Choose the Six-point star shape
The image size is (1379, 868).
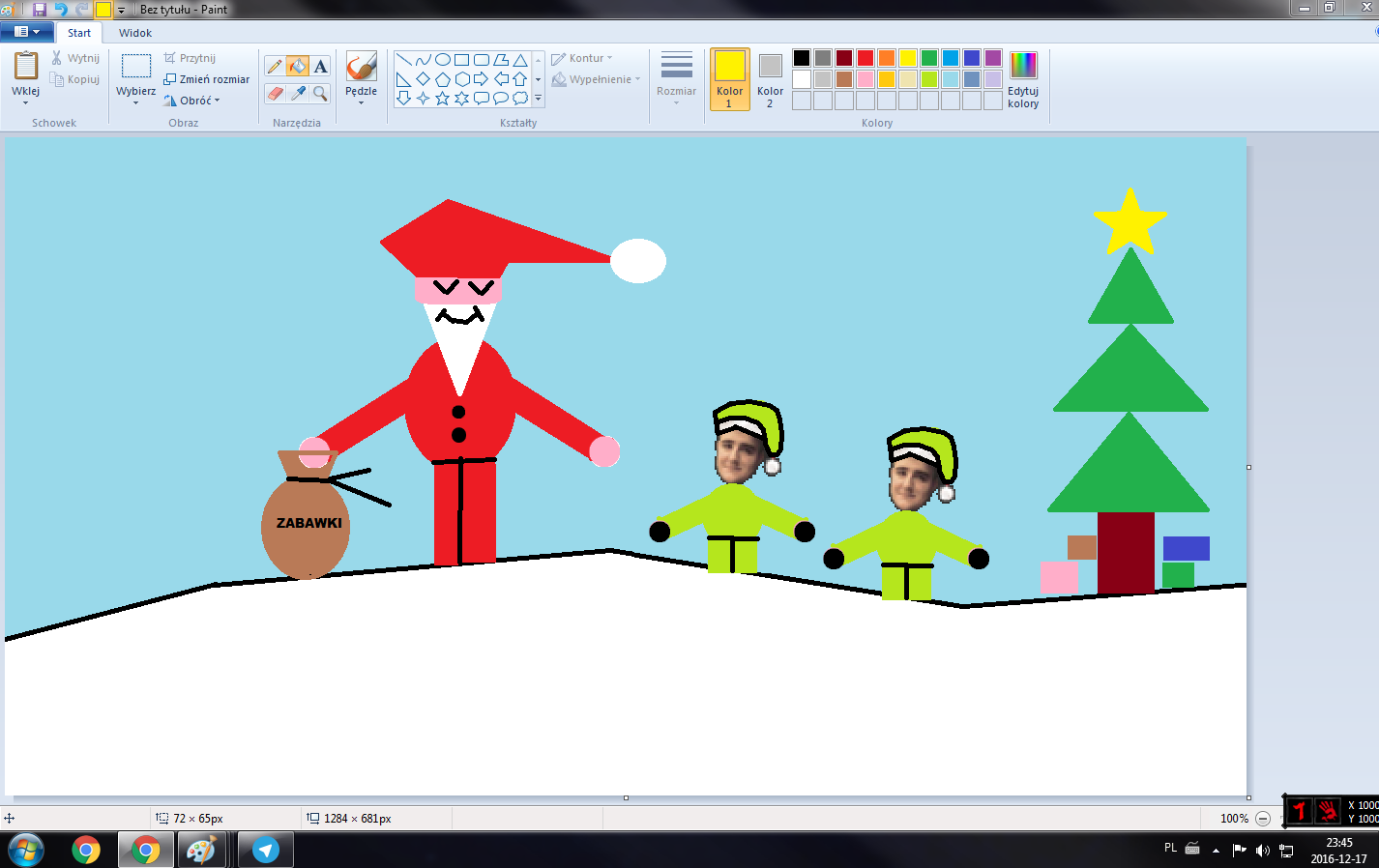[462, 98]
